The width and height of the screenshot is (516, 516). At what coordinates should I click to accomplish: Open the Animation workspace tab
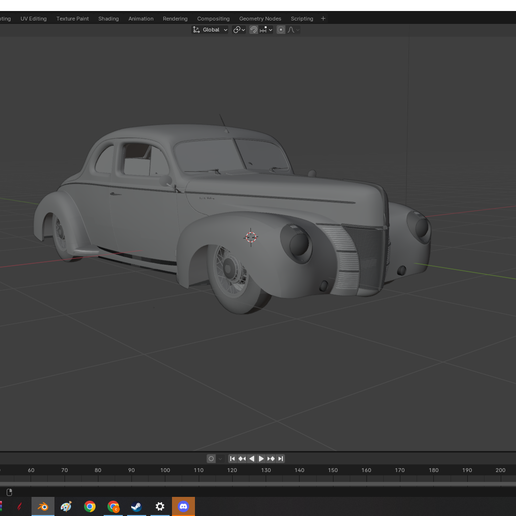click(x=141, y=19)
